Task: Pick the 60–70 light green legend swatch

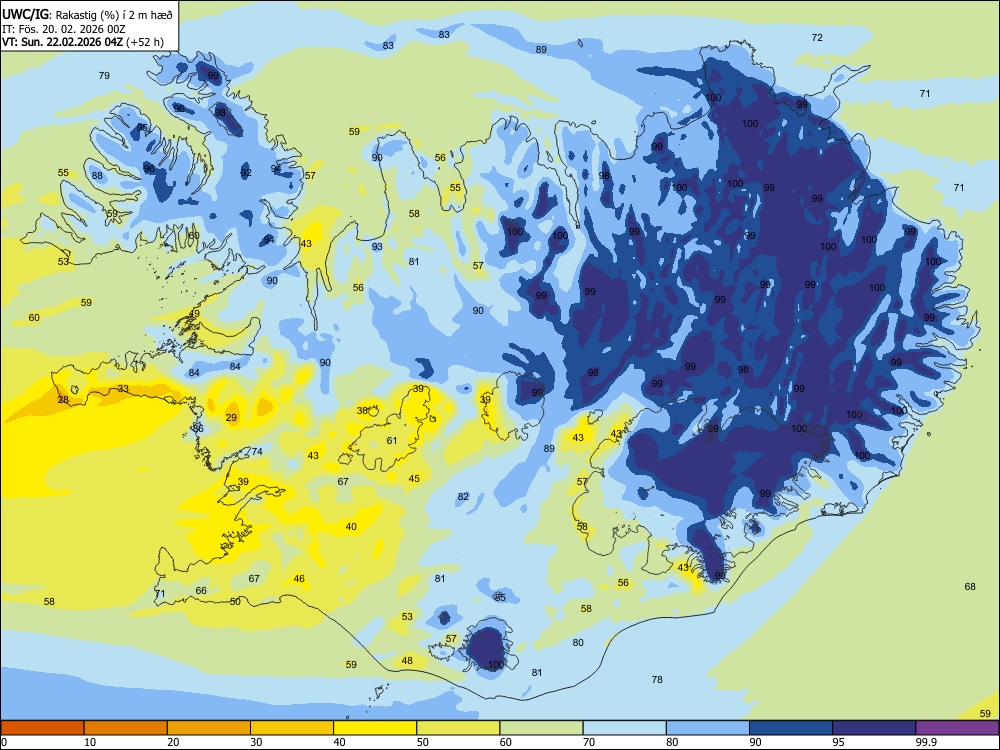Action: tap(541, 728)
